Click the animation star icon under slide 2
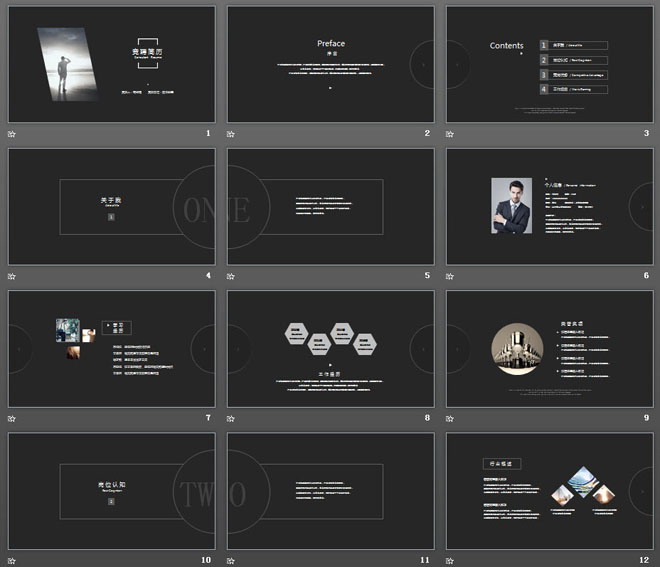The height and width of the screenshot is (567, 660). tap(231, 134)
